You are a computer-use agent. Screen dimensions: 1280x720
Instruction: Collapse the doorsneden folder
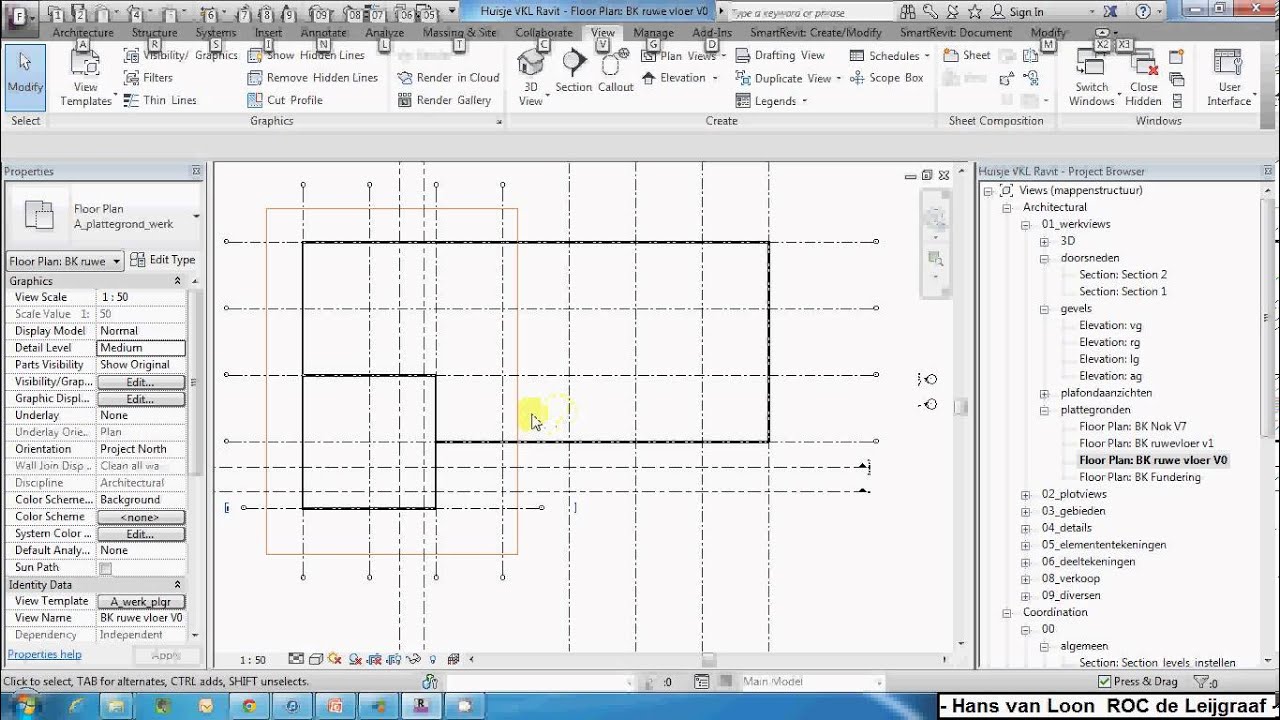click(x=1044, y=258)
